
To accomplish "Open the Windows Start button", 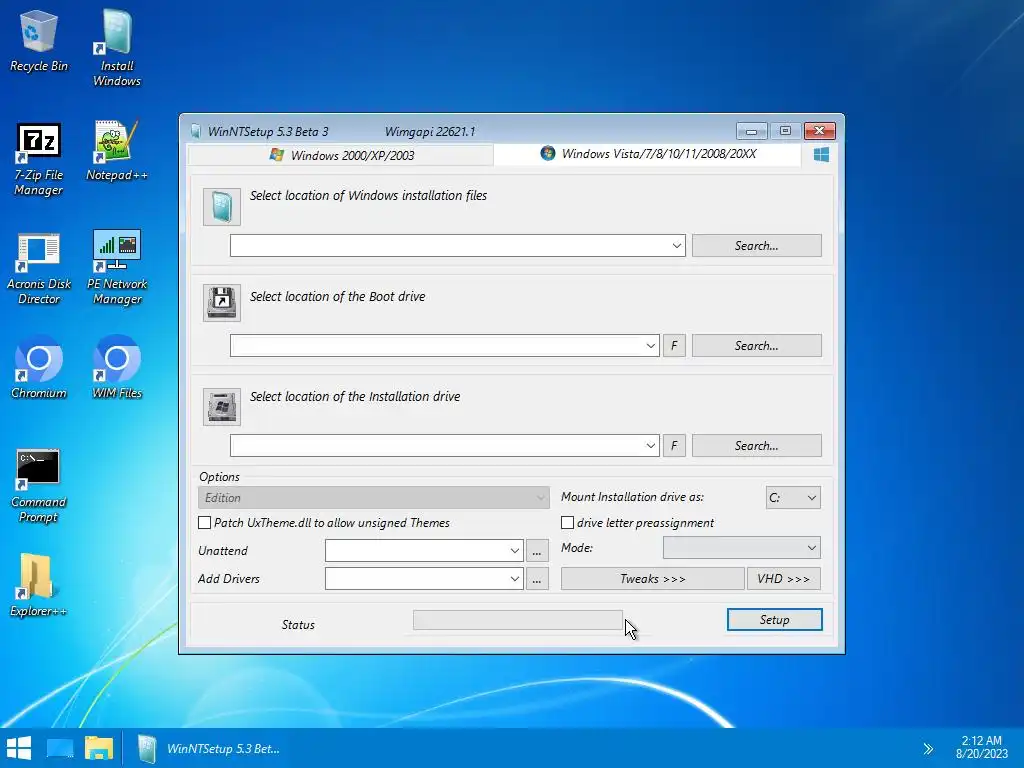I will click(19, 748).
